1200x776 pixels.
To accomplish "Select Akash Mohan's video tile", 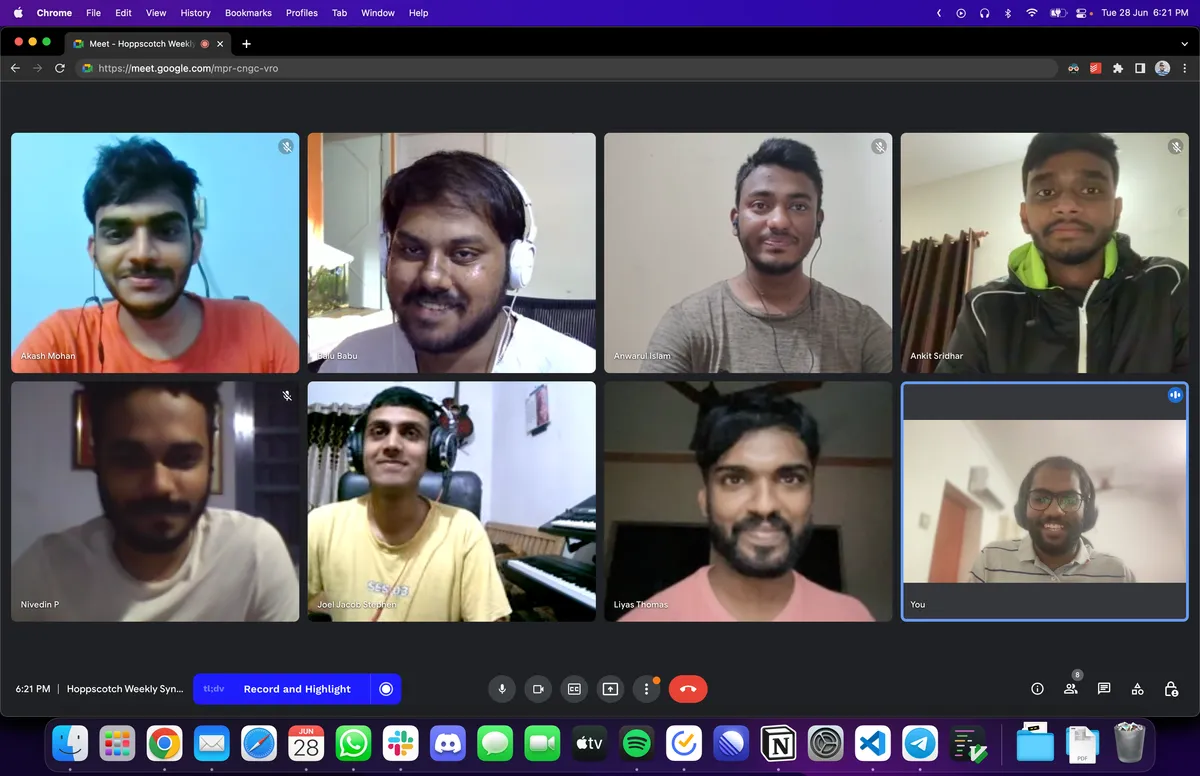I will coord(155,253).
